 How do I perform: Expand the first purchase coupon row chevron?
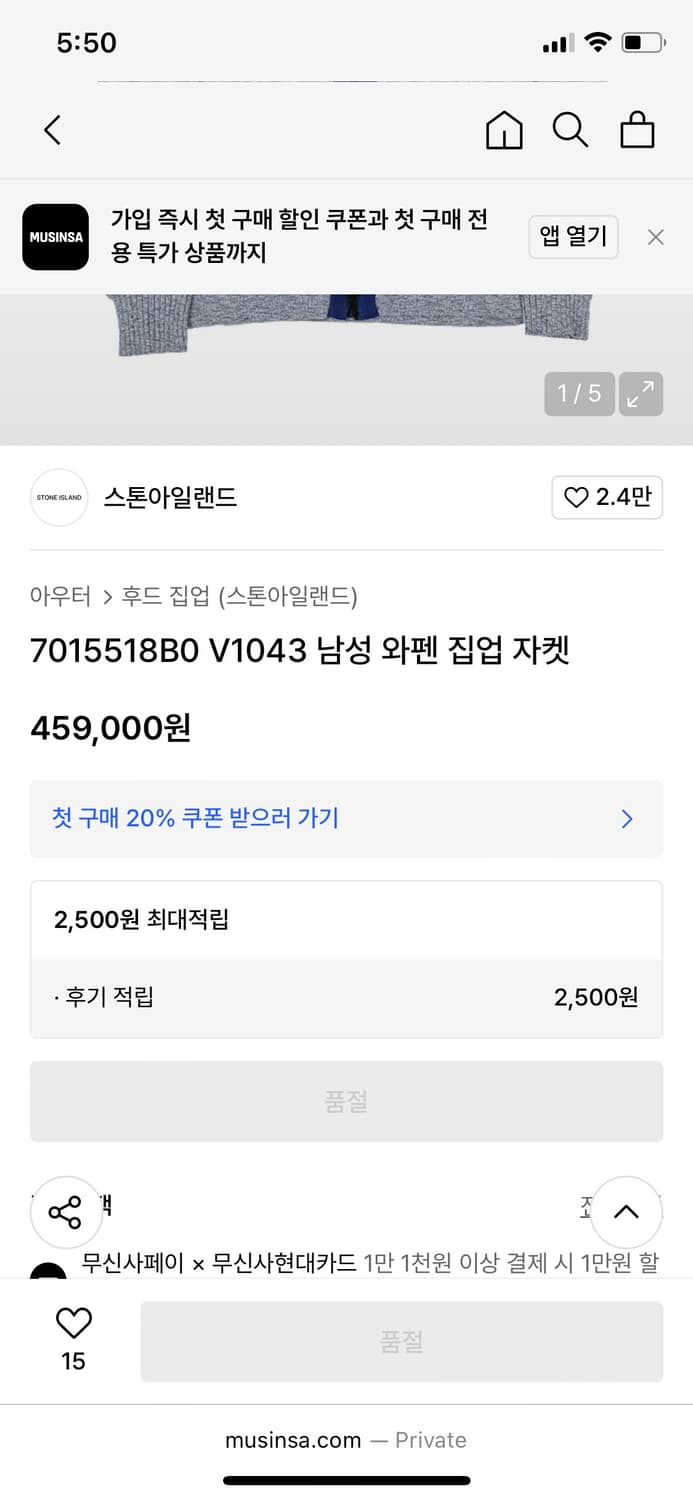point(627,819)
